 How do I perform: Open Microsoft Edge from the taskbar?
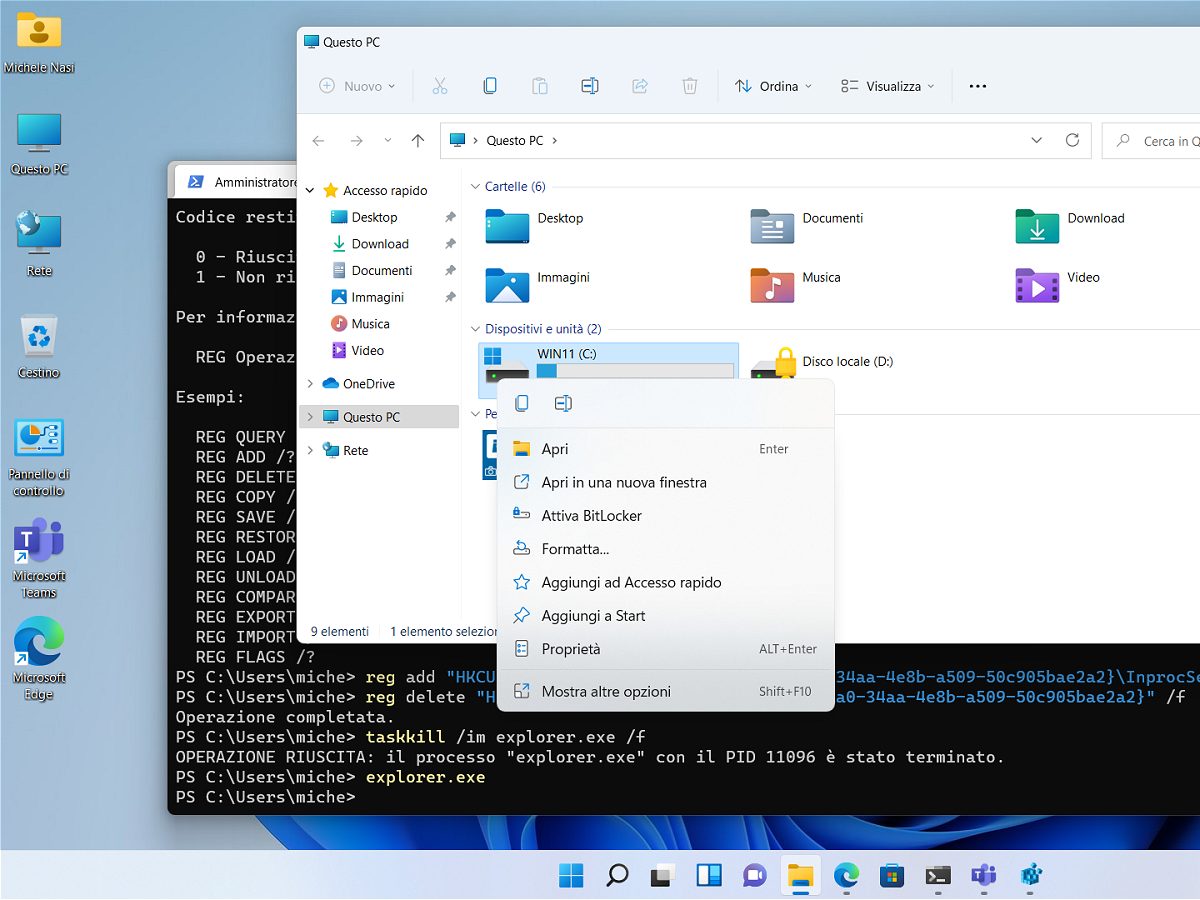click(x=846, y=876)
